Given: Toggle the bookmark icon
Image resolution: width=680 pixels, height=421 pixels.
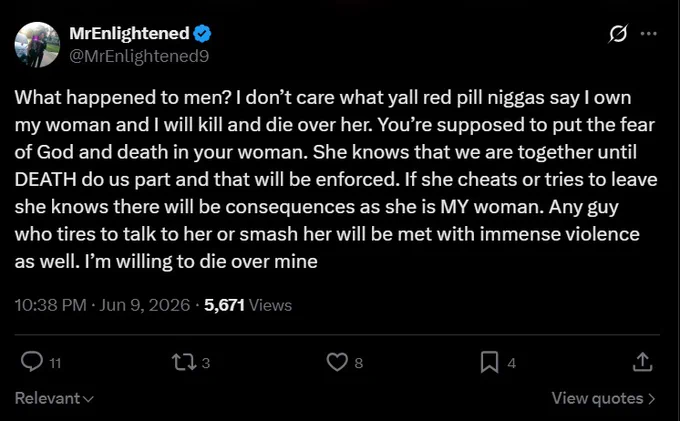Looking at the screenshot, I should click(489, 362).
